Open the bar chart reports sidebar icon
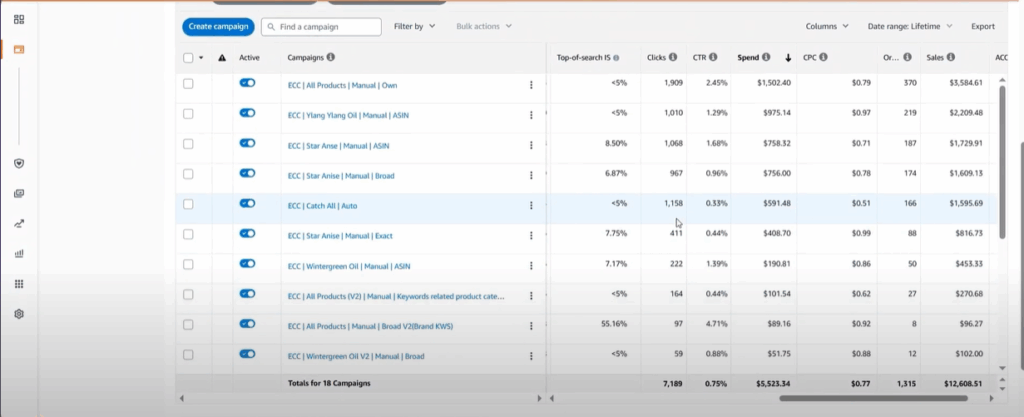Viewport: 1024px width, 417px height. tap(19, 253)
